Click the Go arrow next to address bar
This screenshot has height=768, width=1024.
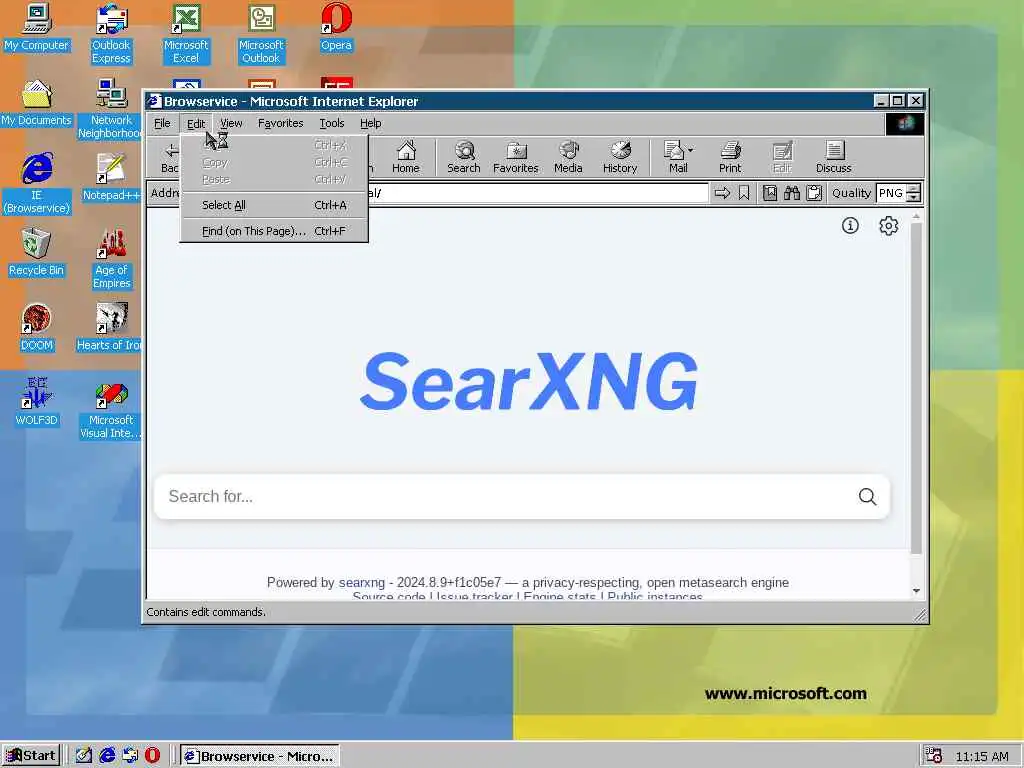tap(722, 193)
